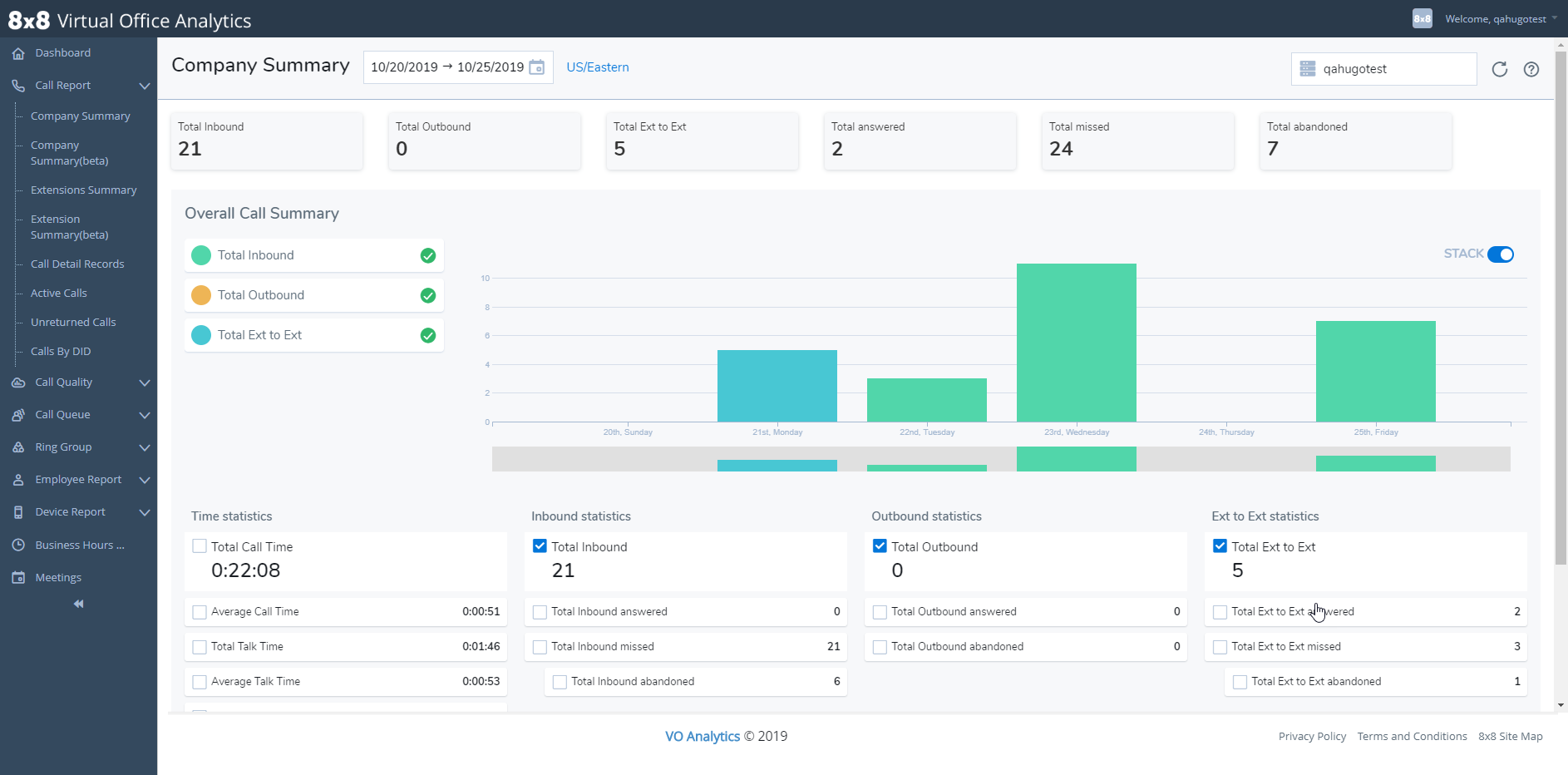
Task: Switch to Unreturned Calls report
Action: click(73, 322)
